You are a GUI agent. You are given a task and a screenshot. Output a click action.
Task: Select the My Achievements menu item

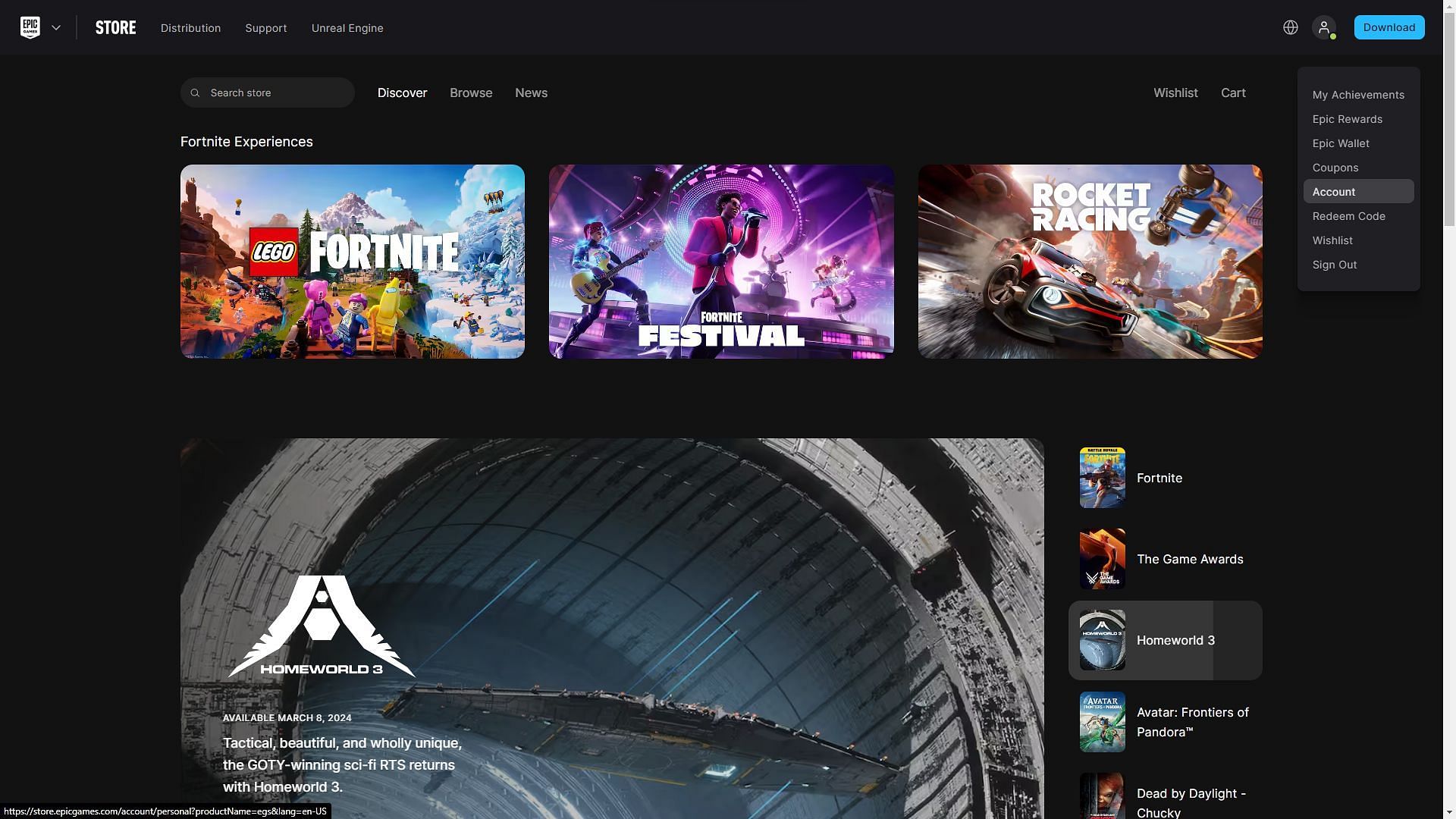1358,95
